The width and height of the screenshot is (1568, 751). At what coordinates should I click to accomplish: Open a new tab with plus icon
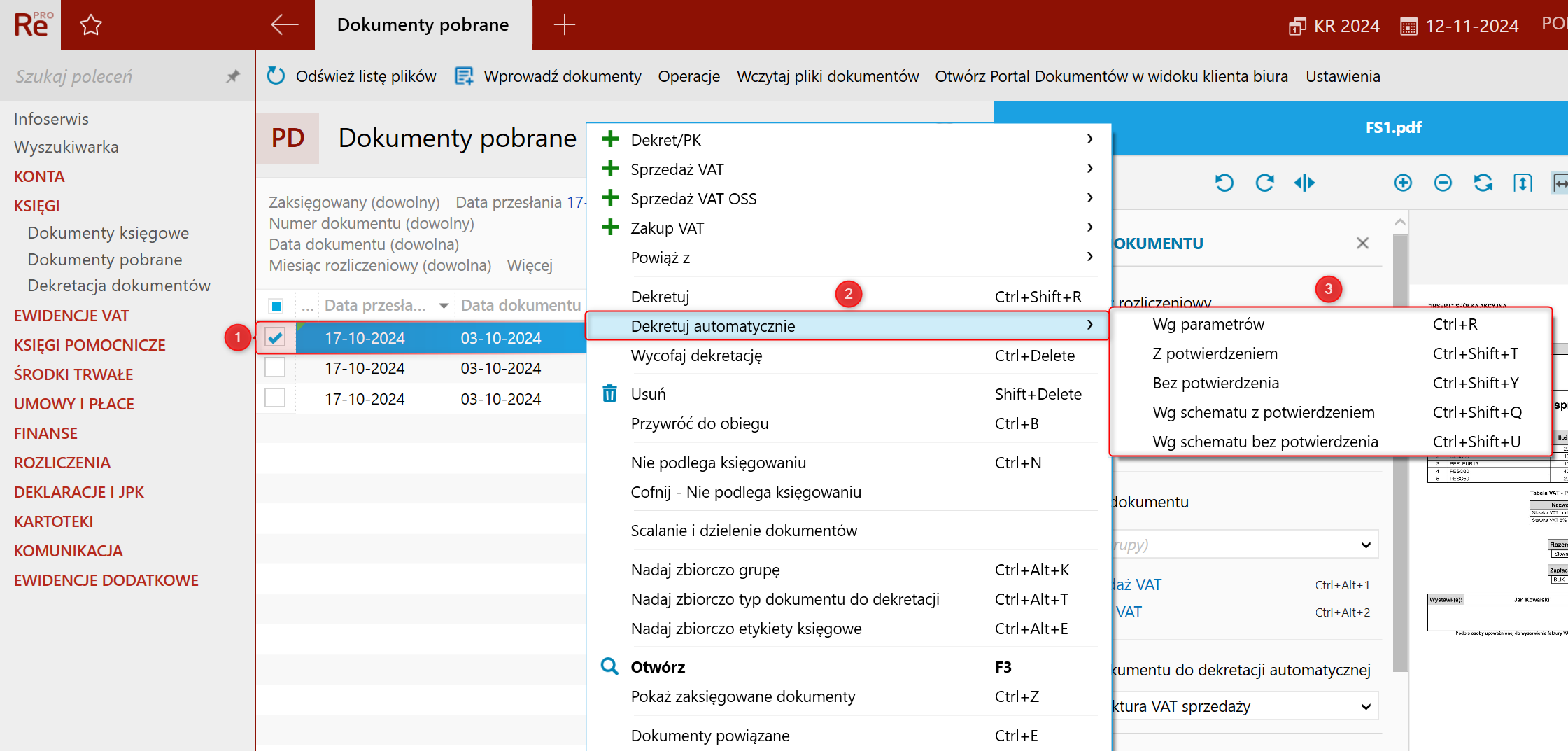[x=564, y=24]
